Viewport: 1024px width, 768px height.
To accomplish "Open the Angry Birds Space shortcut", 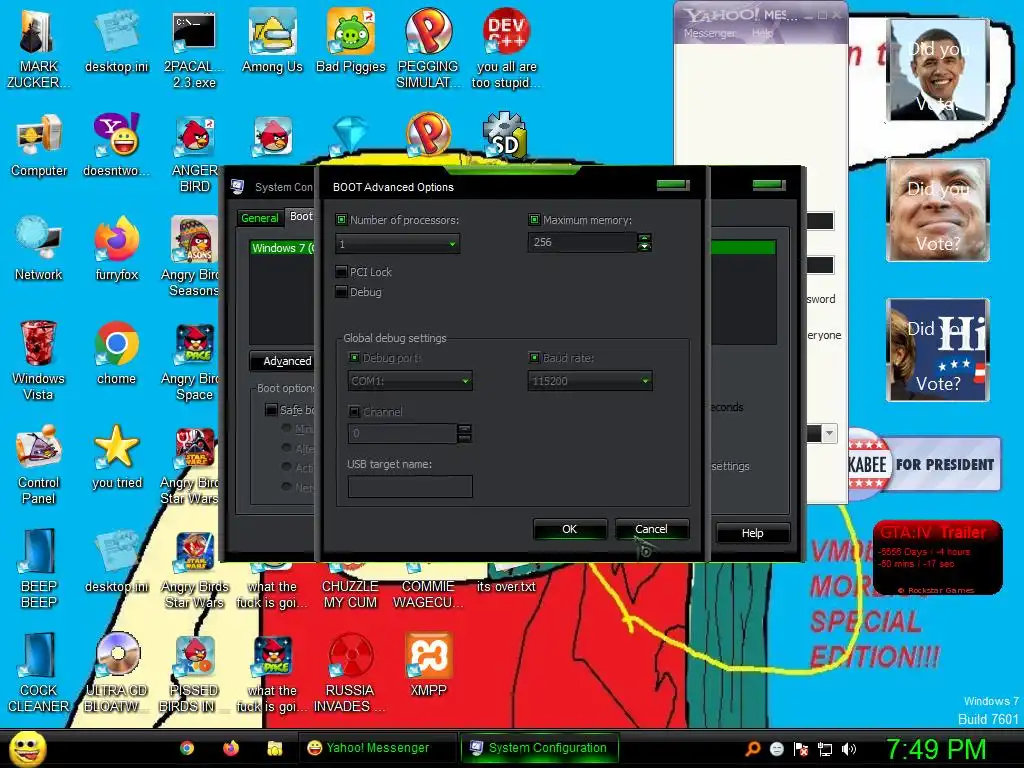I will tap(191, 361).
